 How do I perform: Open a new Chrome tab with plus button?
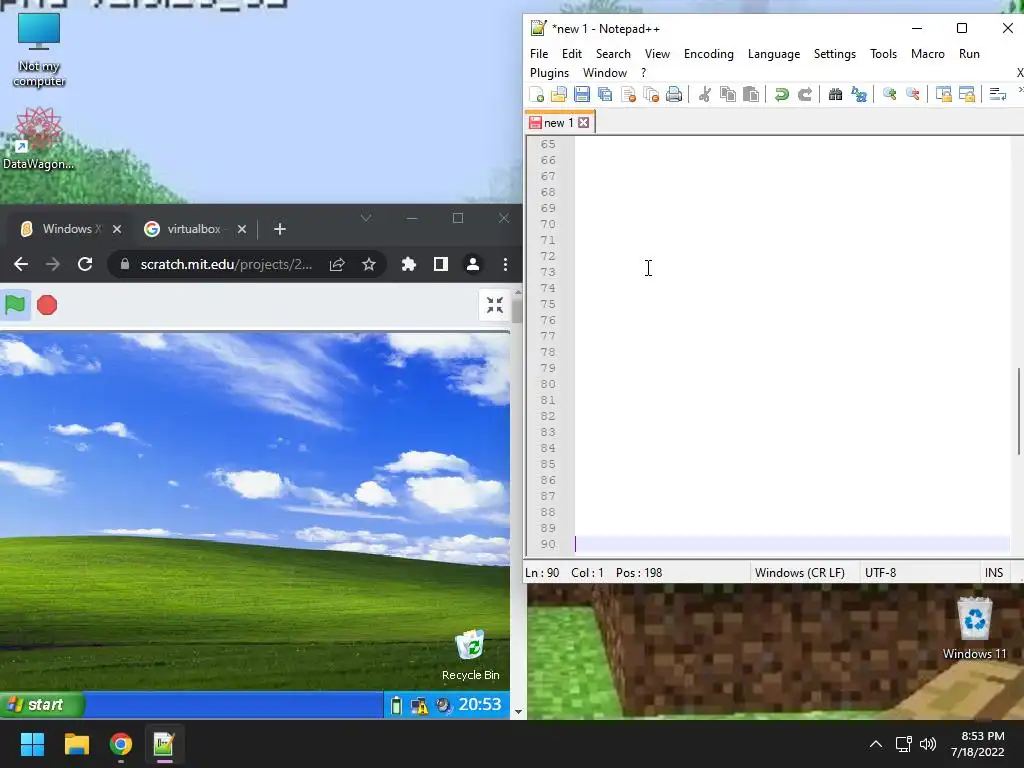point(280,229)
